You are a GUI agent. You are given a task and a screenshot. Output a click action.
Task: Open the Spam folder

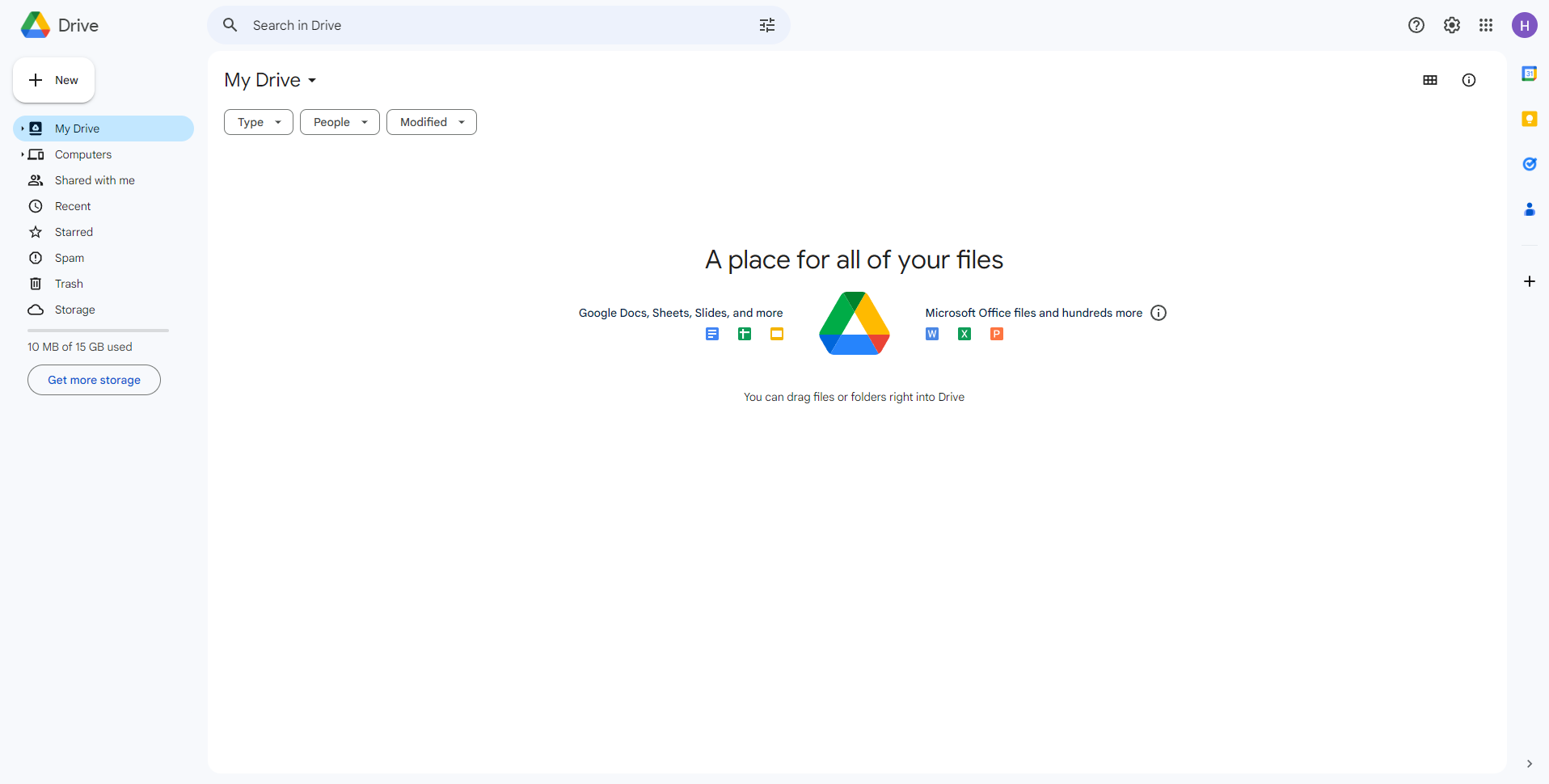click(x=103, y=258)
